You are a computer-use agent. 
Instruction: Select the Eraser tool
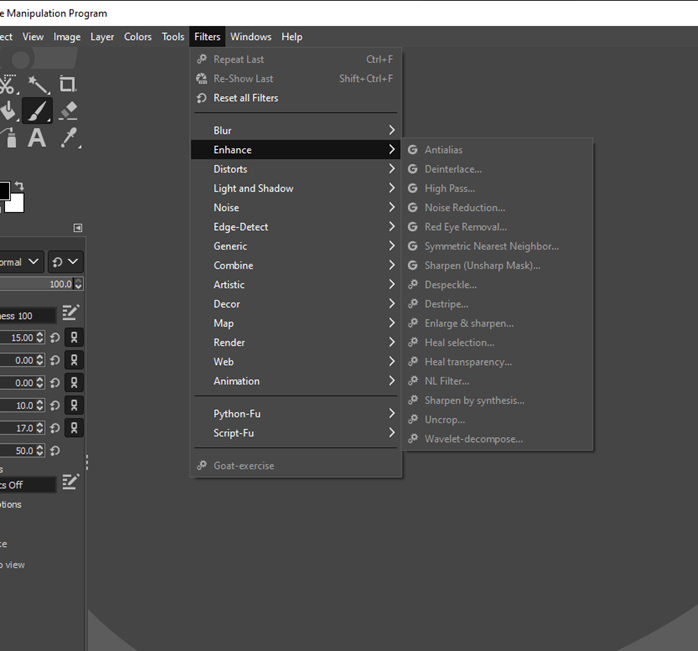pos(68,110)
